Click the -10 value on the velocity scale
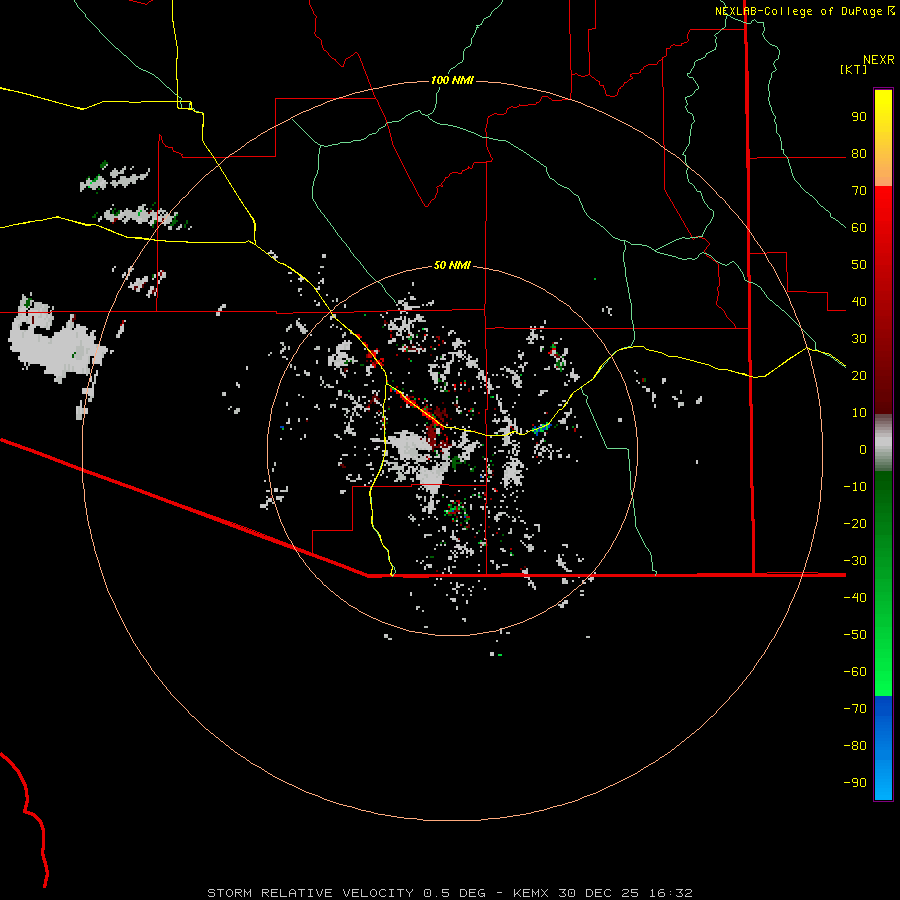This screenshot has width=900, height=900. [855, 487]
